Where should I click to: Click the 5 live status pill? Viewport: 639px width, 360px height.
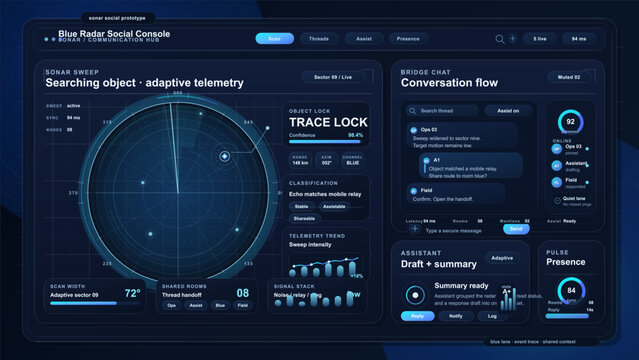(x=540, y=39)
